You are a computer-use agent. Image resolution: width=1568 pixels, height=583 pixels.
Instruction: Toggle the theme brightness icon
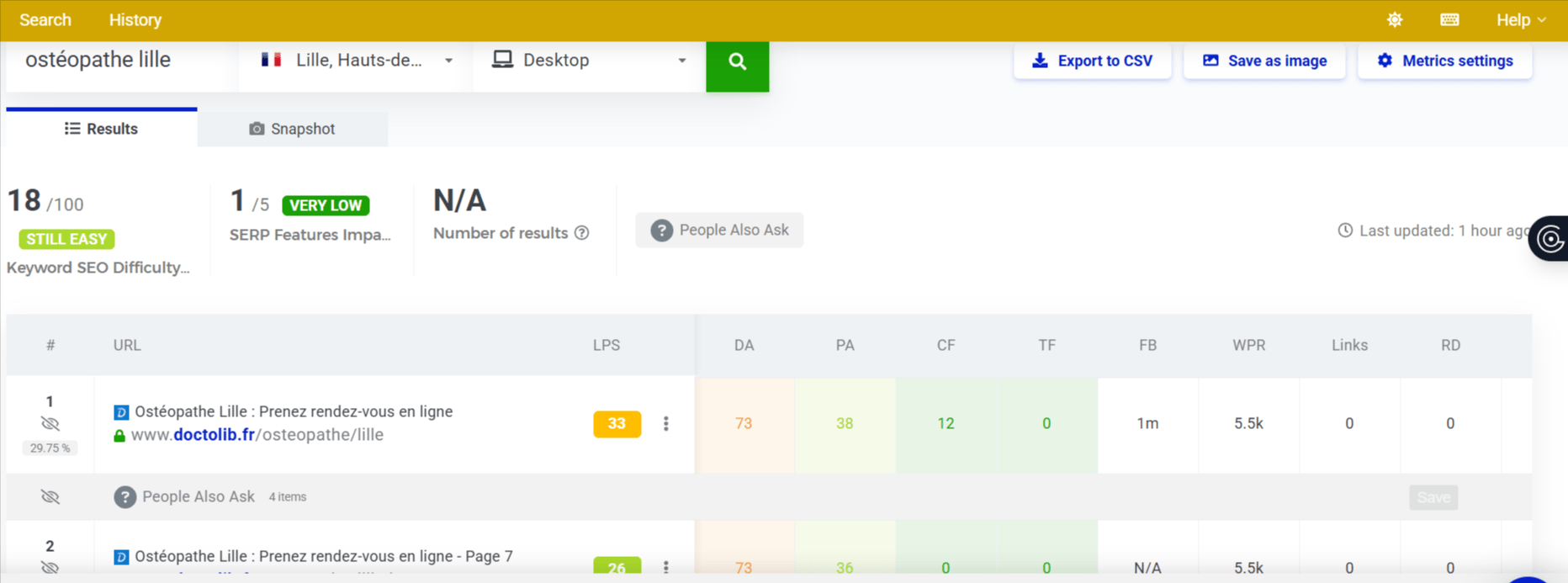(1395, 20)
